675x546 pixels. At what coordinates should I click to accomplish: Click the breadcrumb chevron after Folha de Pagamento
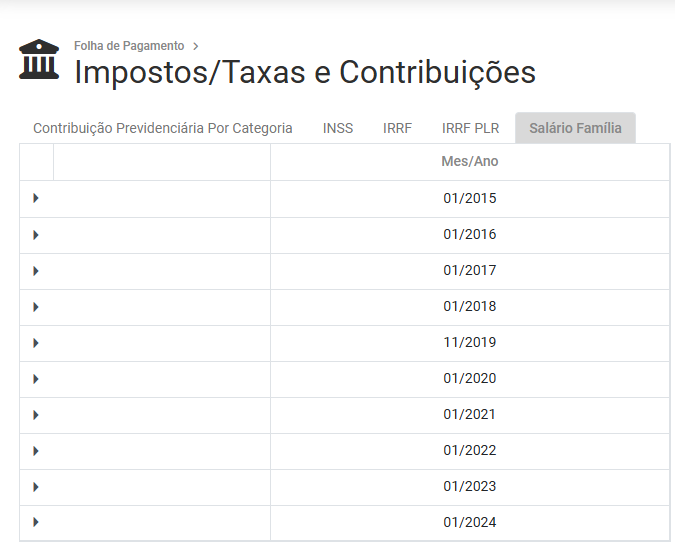(196, 46)
